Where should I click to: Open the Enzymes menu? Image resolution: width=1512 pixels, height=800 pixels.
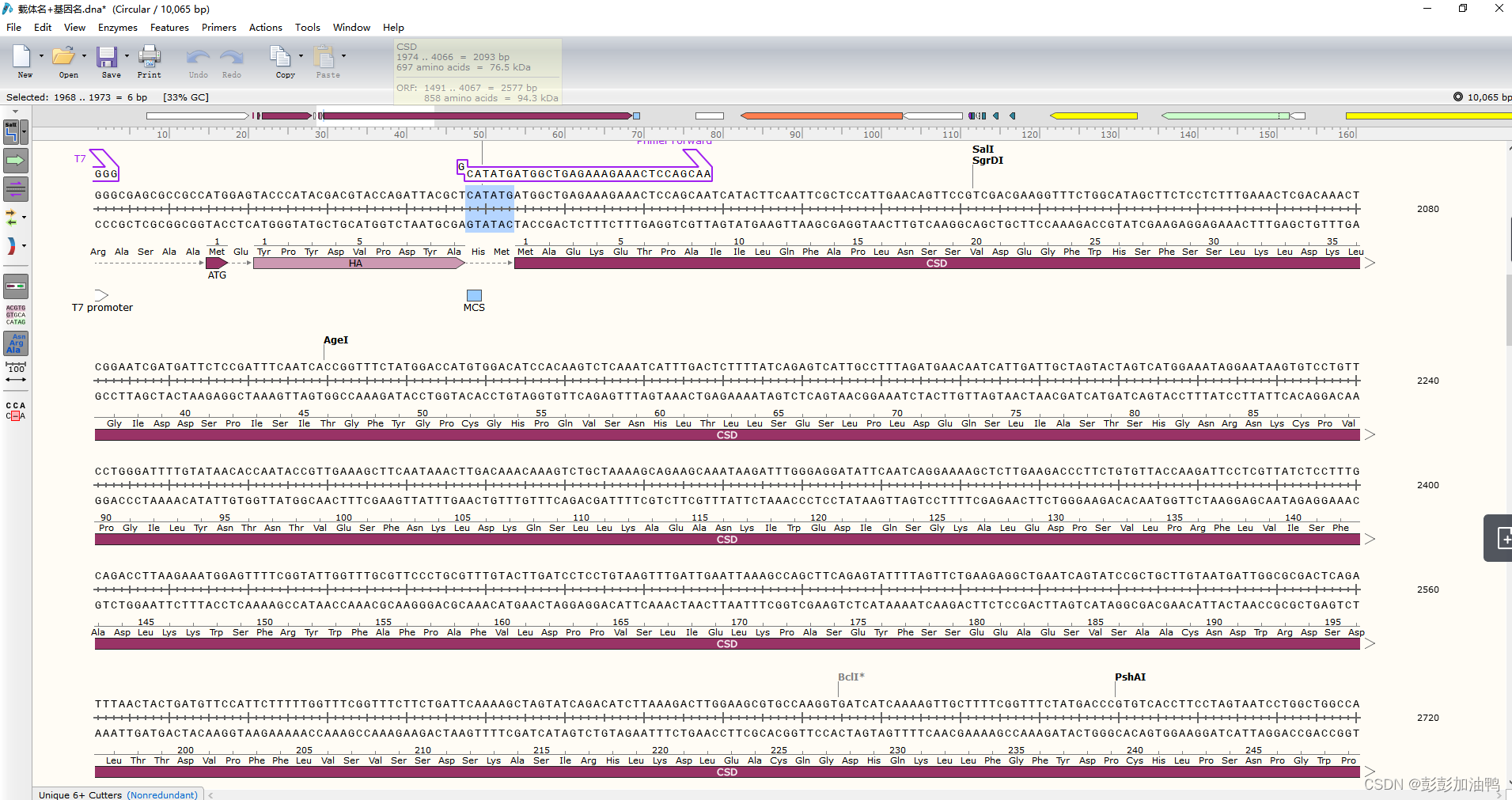[x=118, y=27]
